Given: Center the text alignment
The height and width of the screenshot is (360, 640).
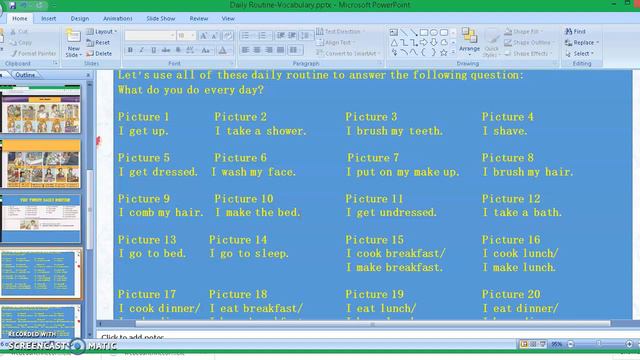Looking at the screenshot, I should coord(257,50).
